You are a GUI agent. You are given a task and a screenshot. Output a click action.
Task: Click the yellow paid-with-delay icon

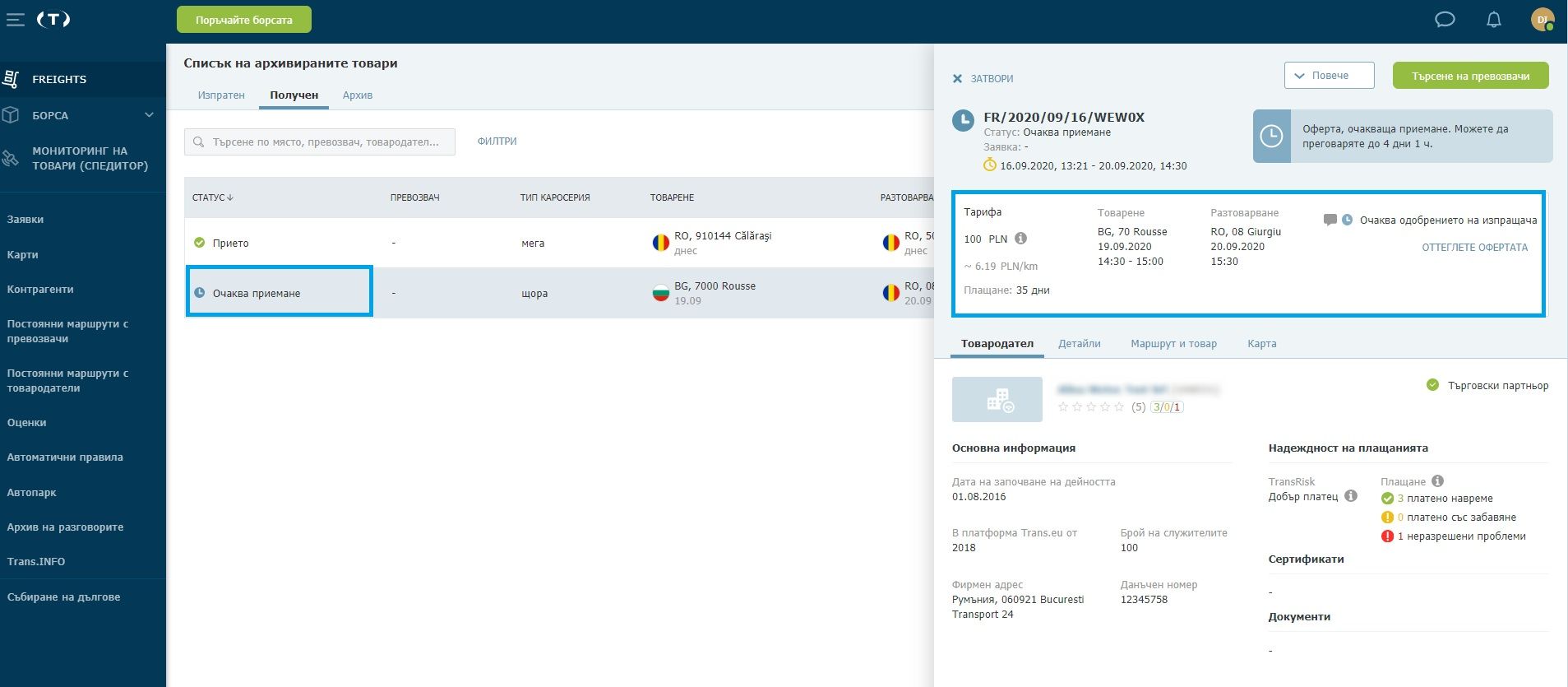click(x=1387, y=518)
